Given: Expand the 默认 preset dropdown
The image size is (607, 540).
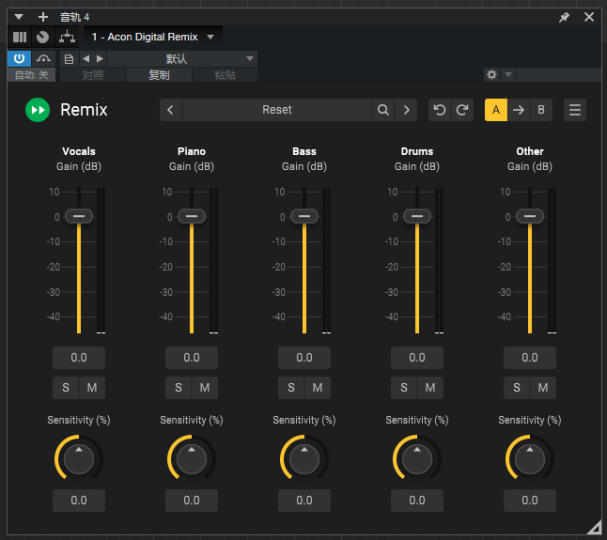Looking at the screenshot, I should pyautogui.click(x=250, y=59).
